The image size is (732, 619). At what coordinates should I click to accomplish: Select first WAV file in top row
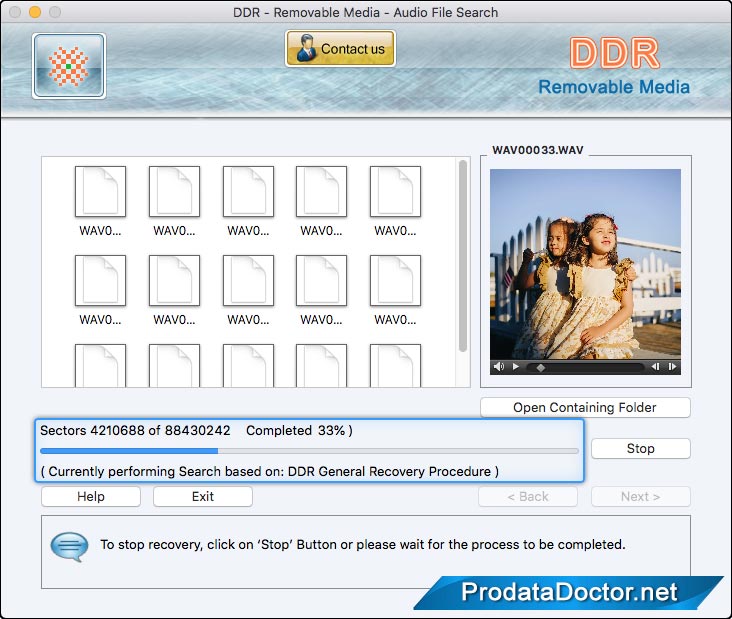[x=100, y=201]
